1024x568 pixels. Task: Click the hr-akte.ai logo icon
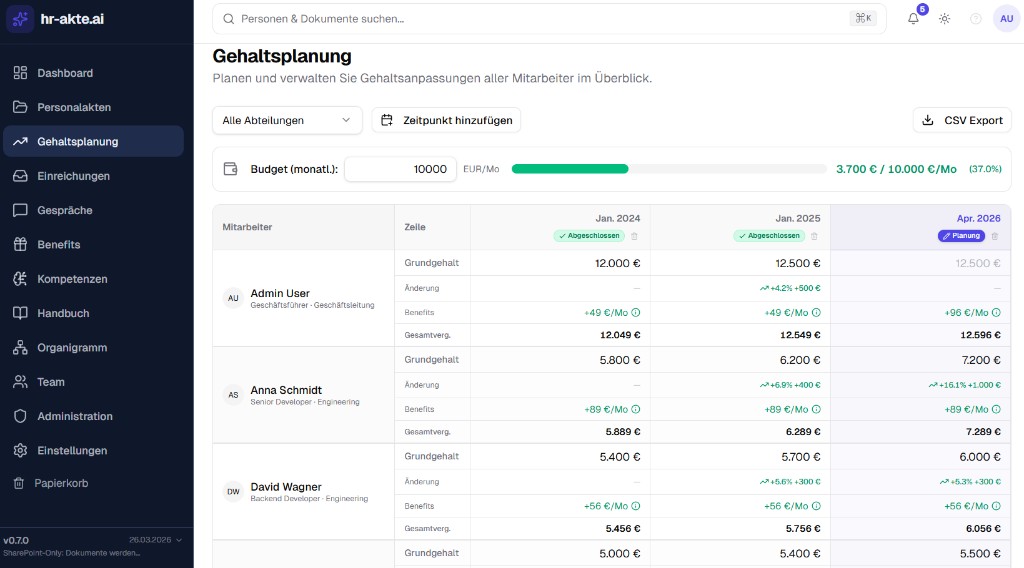click(20, 19)
